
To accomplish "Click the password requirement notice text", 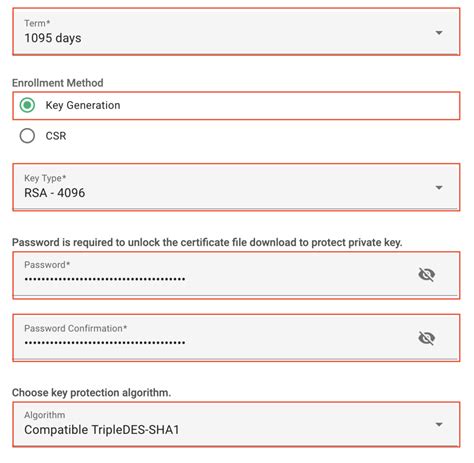I will tap(207, 242).
